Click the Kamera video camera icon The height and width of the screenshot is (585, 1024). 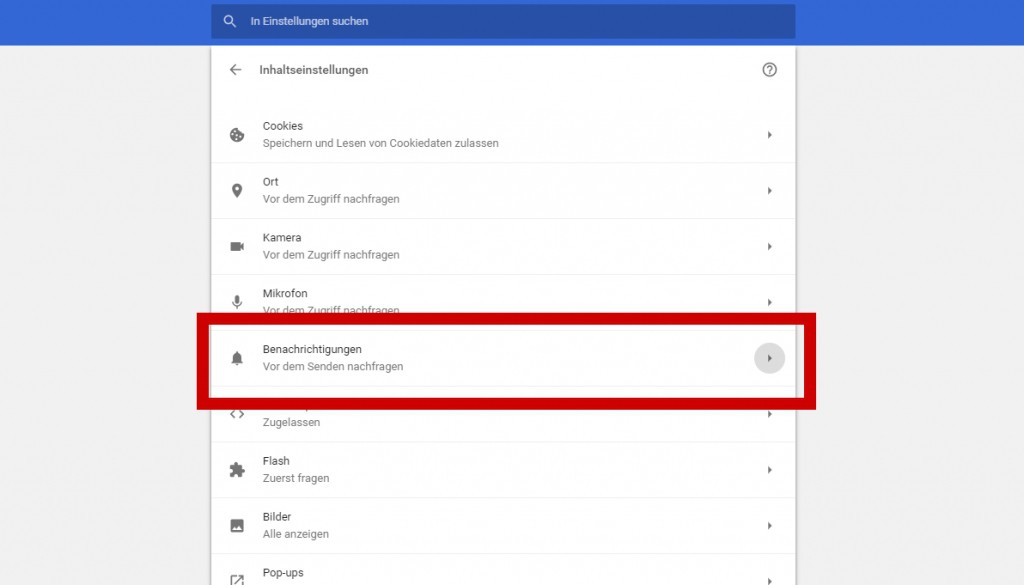pos(237,246)
